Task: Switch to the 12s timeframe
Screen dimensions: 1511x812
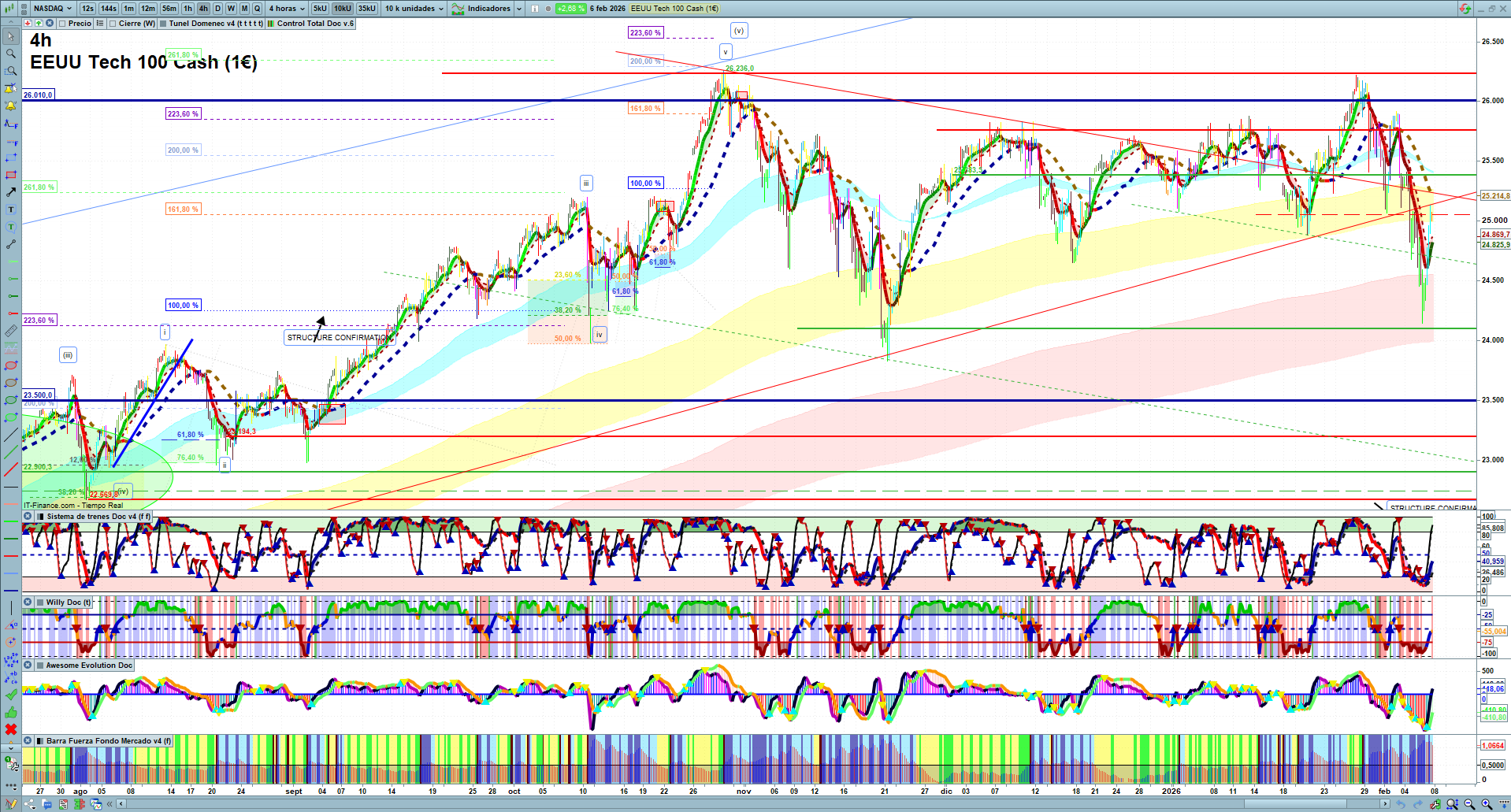Action: 87,9
